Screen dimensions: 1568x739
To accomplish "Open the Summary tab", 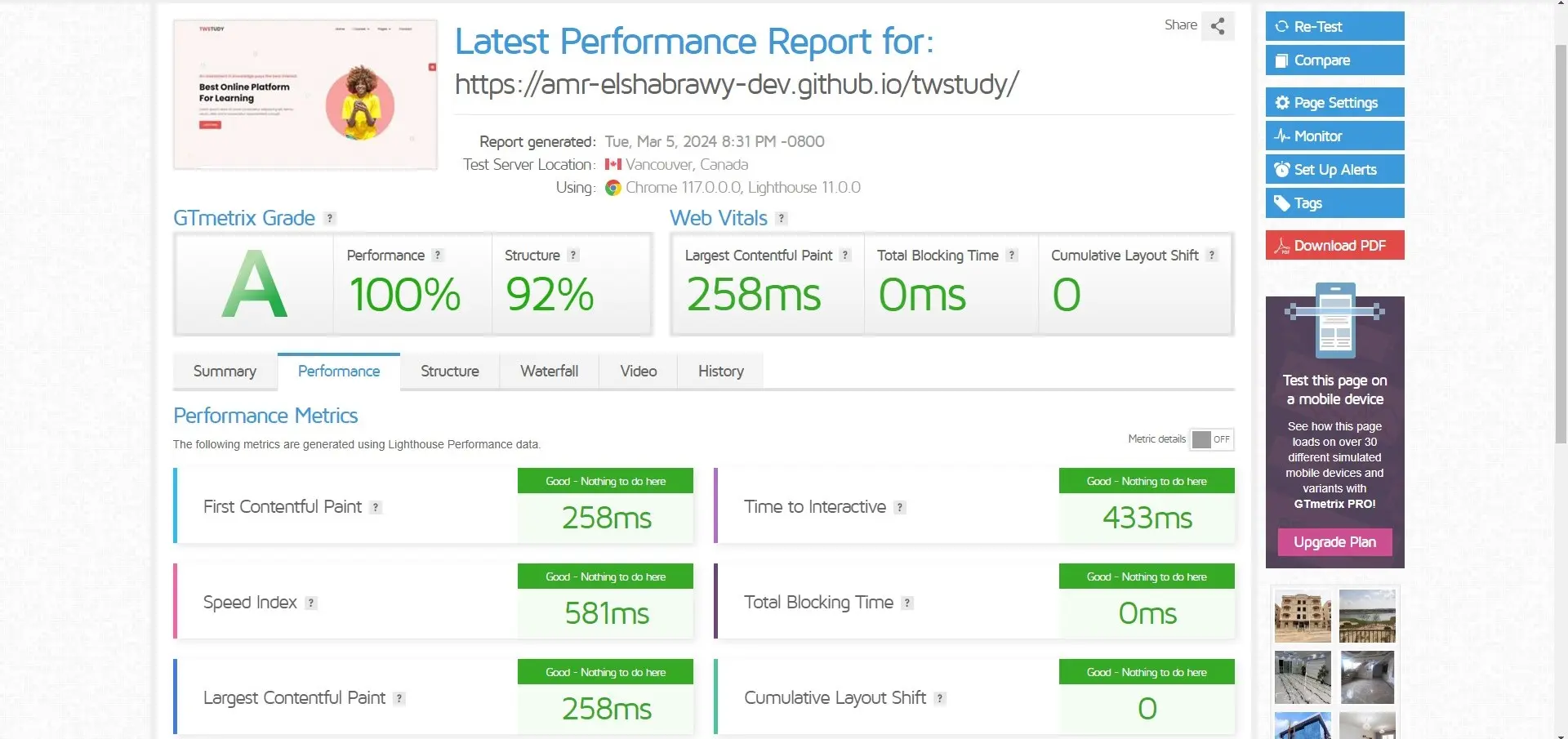I will click(225, 372).
